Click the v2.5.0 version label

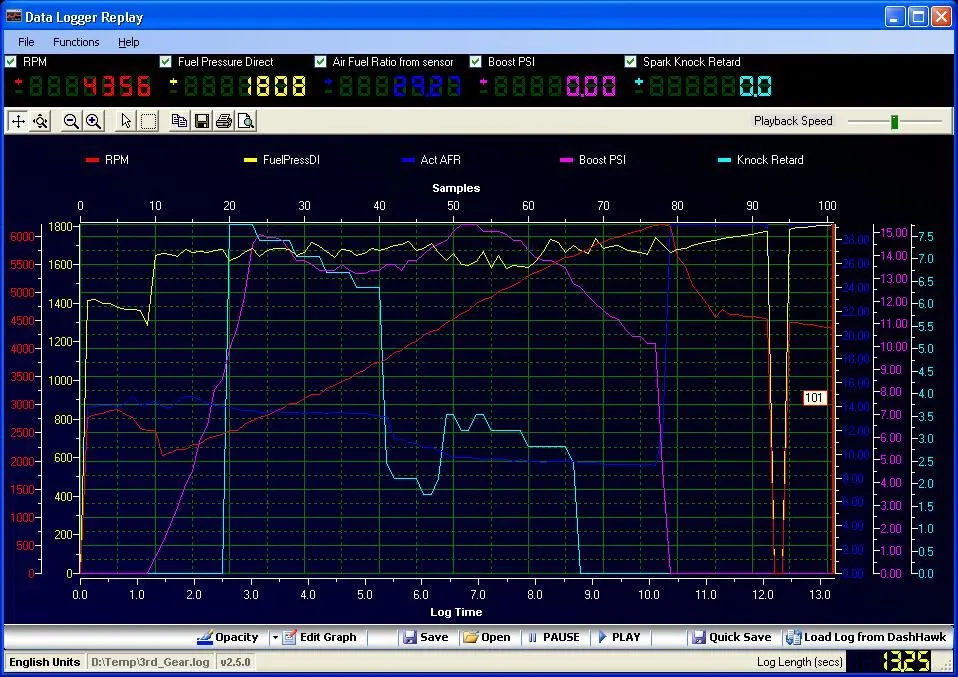click(235, 662)
